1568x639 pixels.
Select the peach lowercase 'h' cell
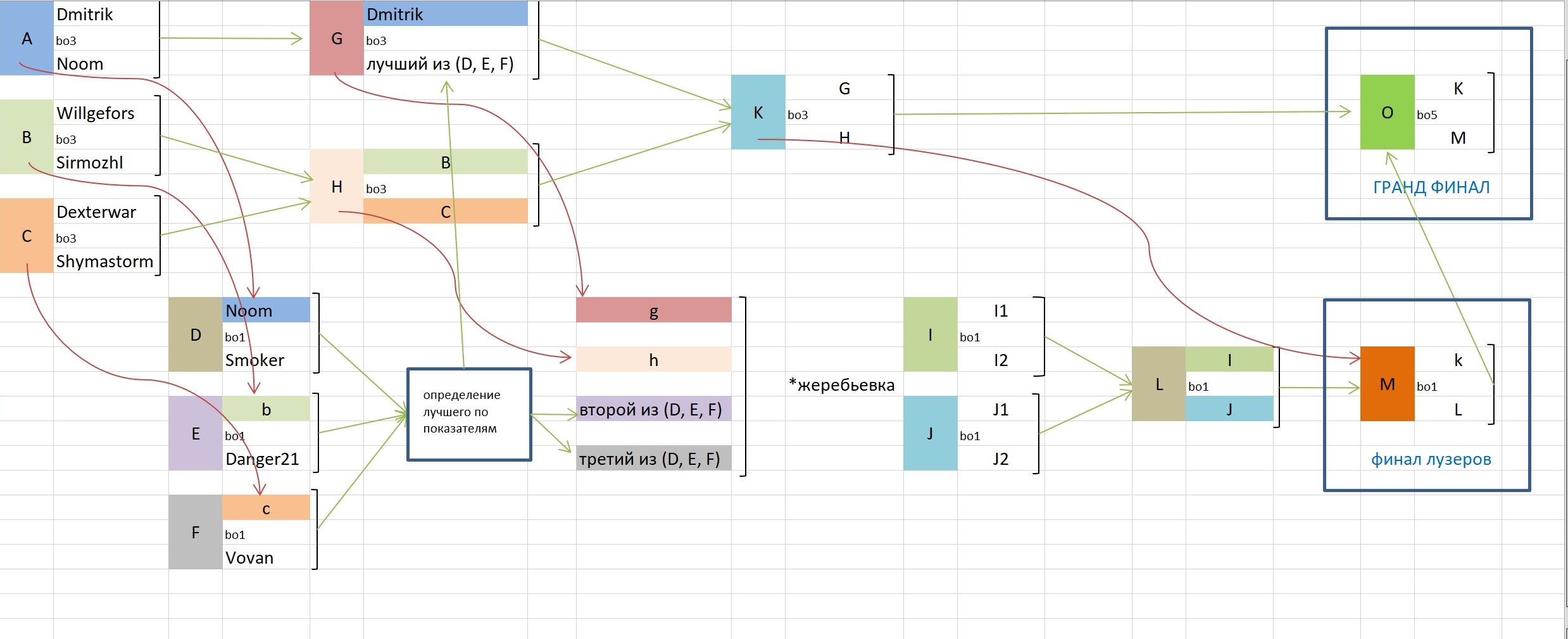coord(654,360)
